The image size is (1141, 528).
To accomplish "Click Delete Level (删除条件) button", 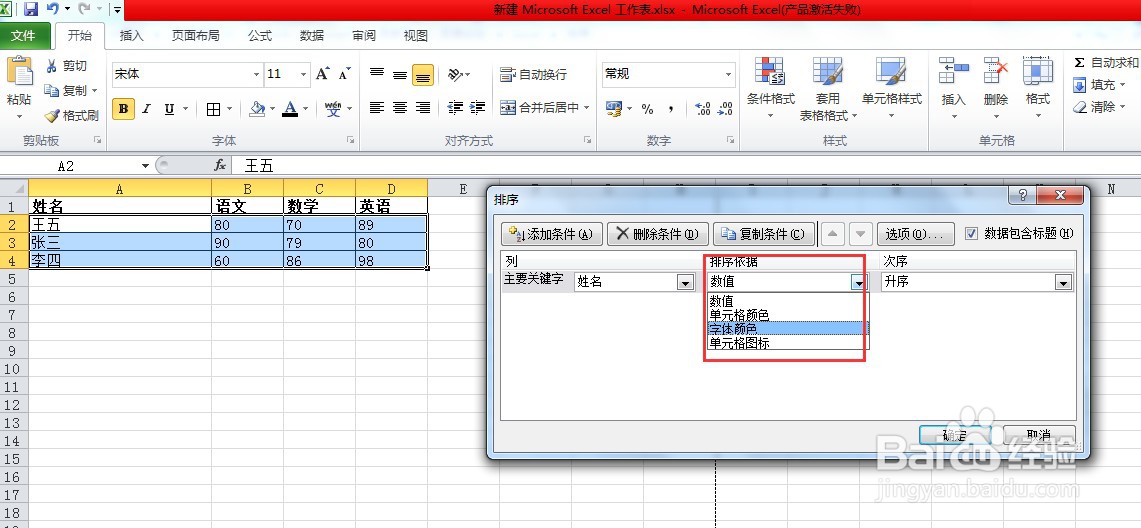I will click(x=657, y=234).
